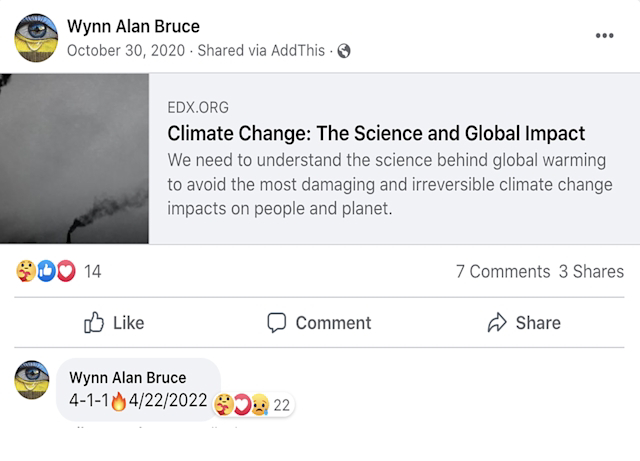Click the Comment speech bubble icon
The width and height of the screenshot is (640, 461).
pyautogui.click(x=277, y=322)
